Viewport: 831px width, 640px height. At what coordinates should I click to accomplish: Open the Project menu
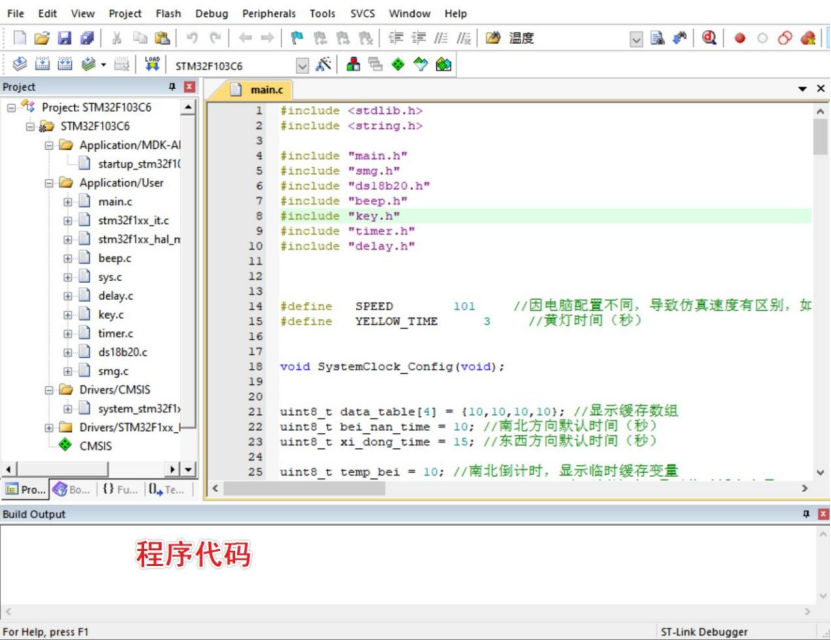(x=125, y=13)
